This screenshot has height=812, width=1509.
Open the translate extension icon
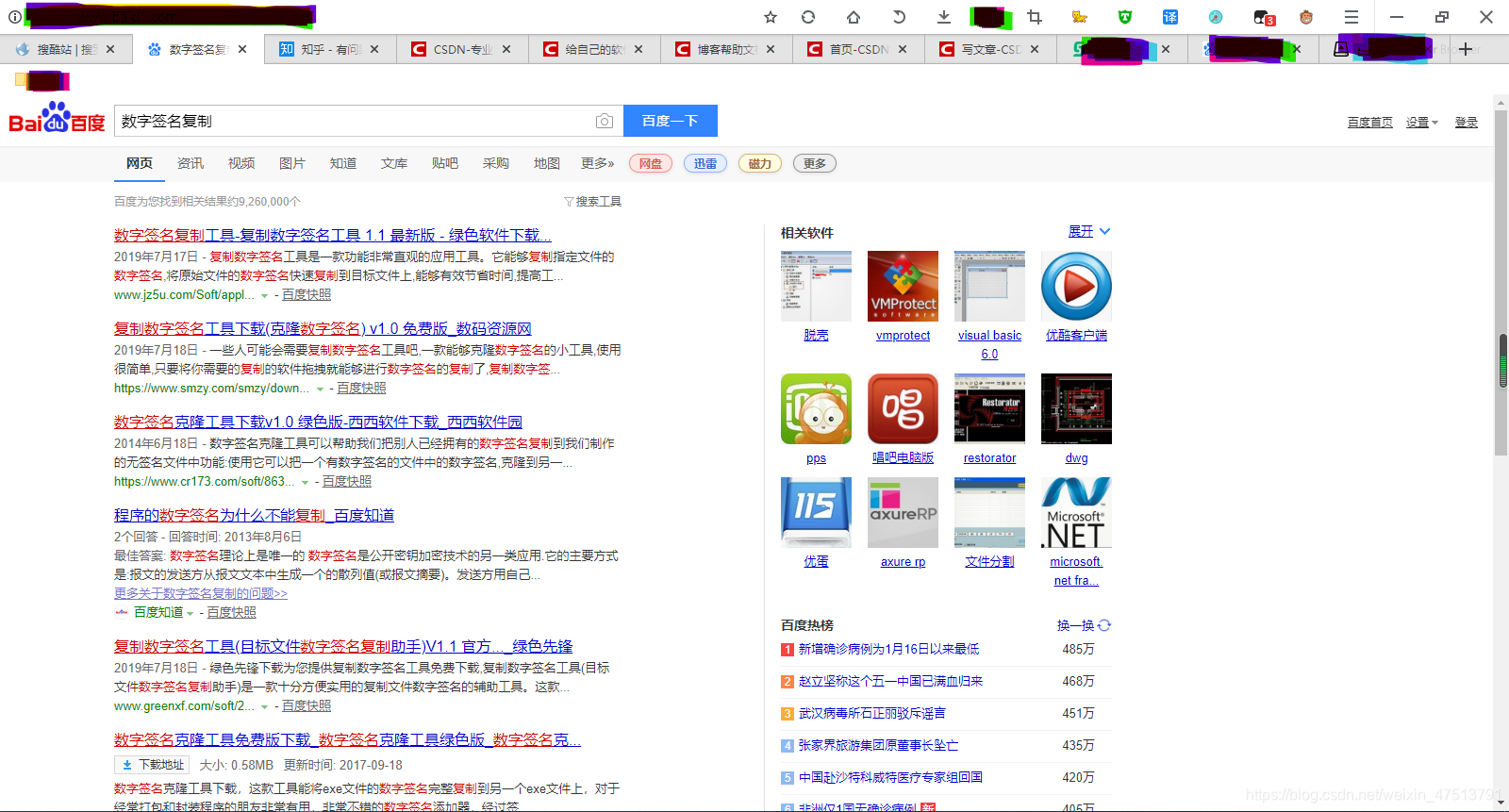pyautogui.click(x=1170, y=17)
